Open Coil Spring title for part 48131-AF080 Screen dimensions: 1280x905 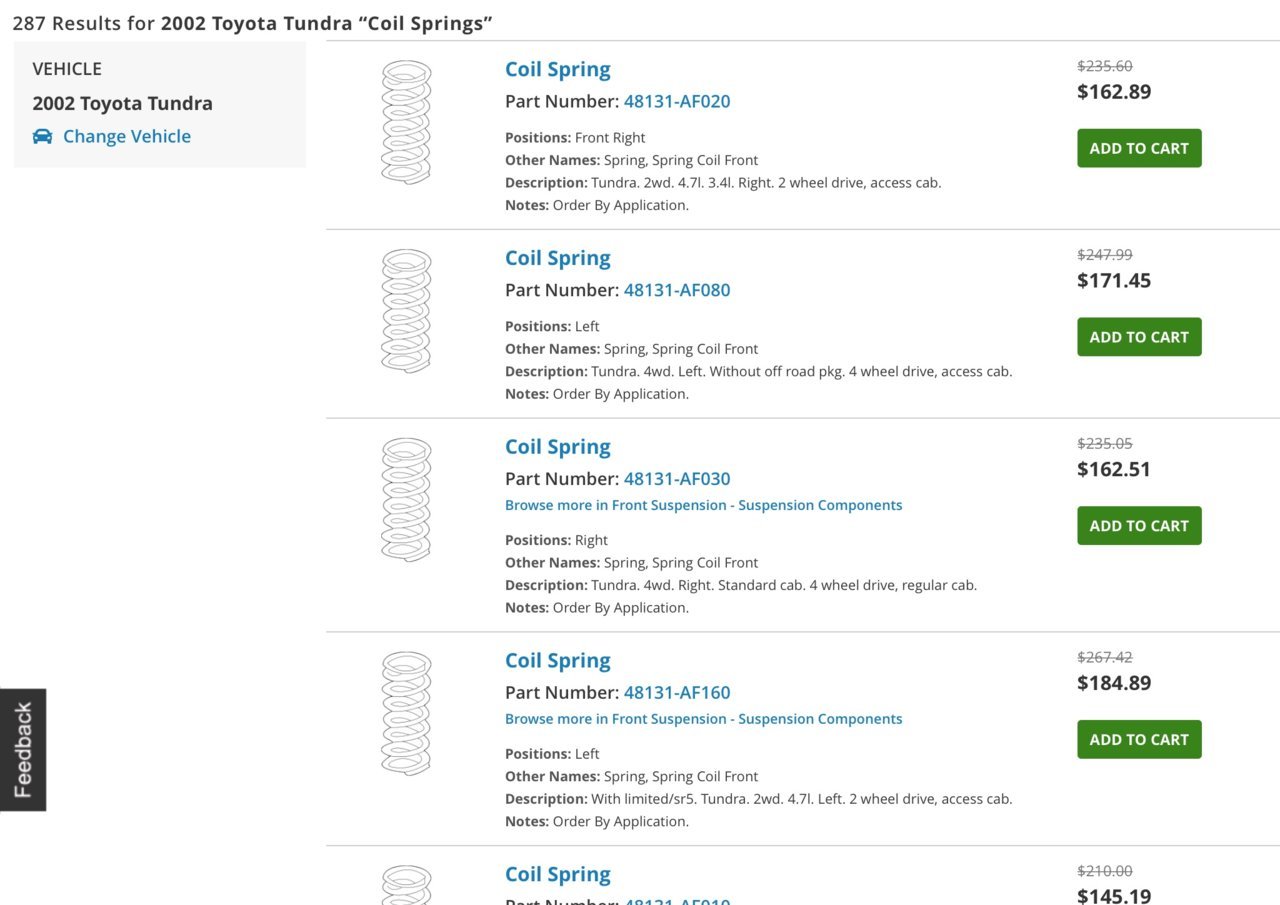tap(557, 258)
